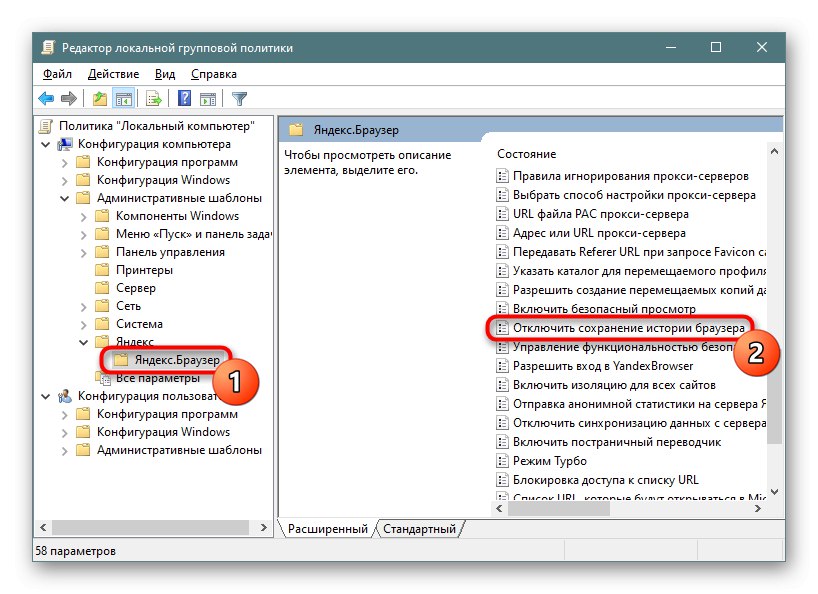
Task: Maximize the policy editor window
Action: 716,47
